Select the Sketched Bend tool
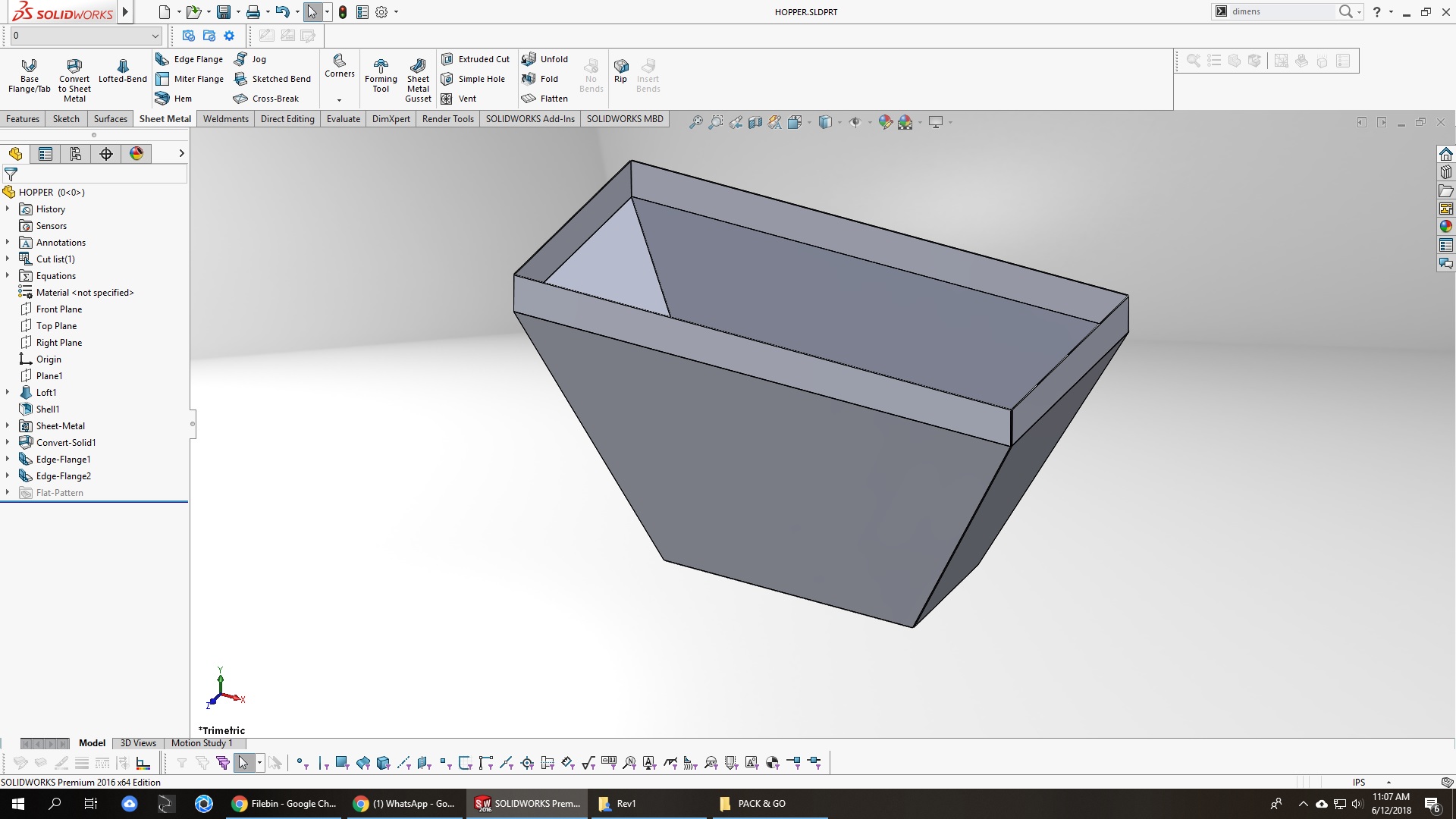 [272, 79]
